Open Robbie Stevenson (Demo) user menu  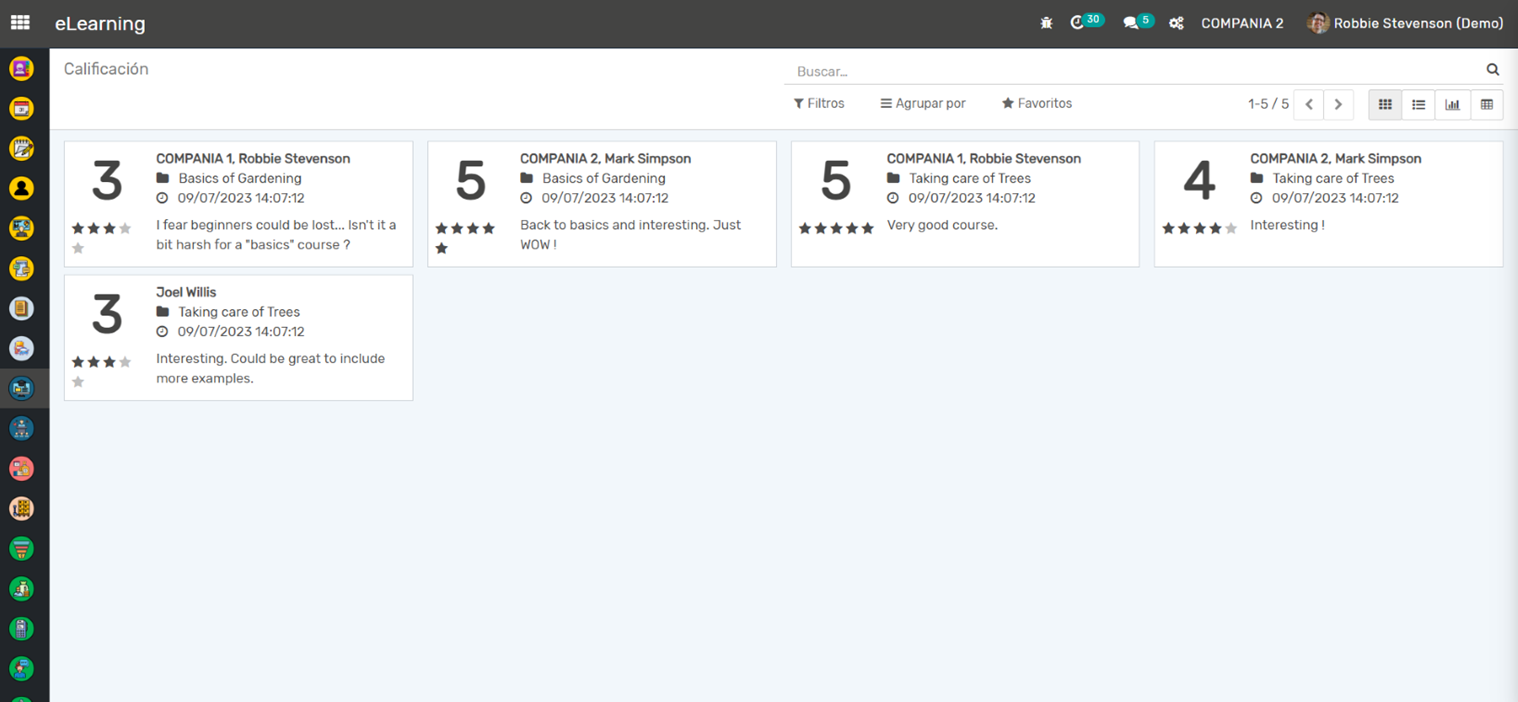coord(1406,23)
